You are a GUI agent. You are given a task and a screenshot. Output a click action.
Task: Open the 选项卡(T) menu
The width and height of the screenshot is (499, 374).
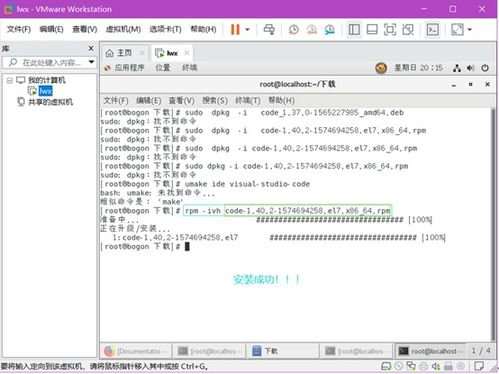(165, 29)
